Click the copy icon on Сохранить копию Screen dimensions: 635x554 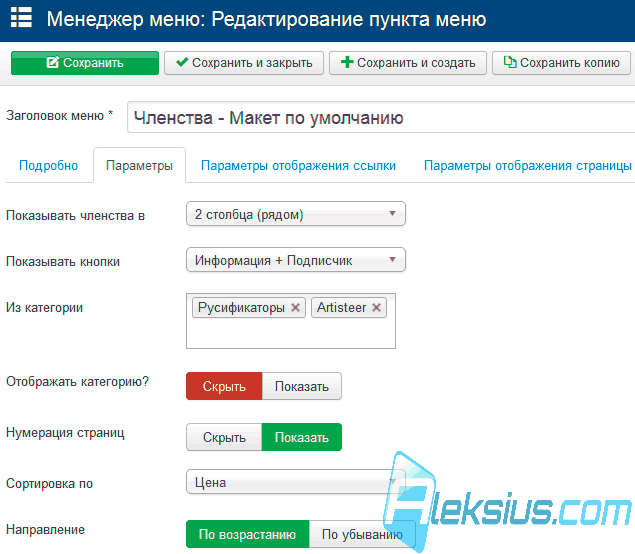[x=510, y=62]
